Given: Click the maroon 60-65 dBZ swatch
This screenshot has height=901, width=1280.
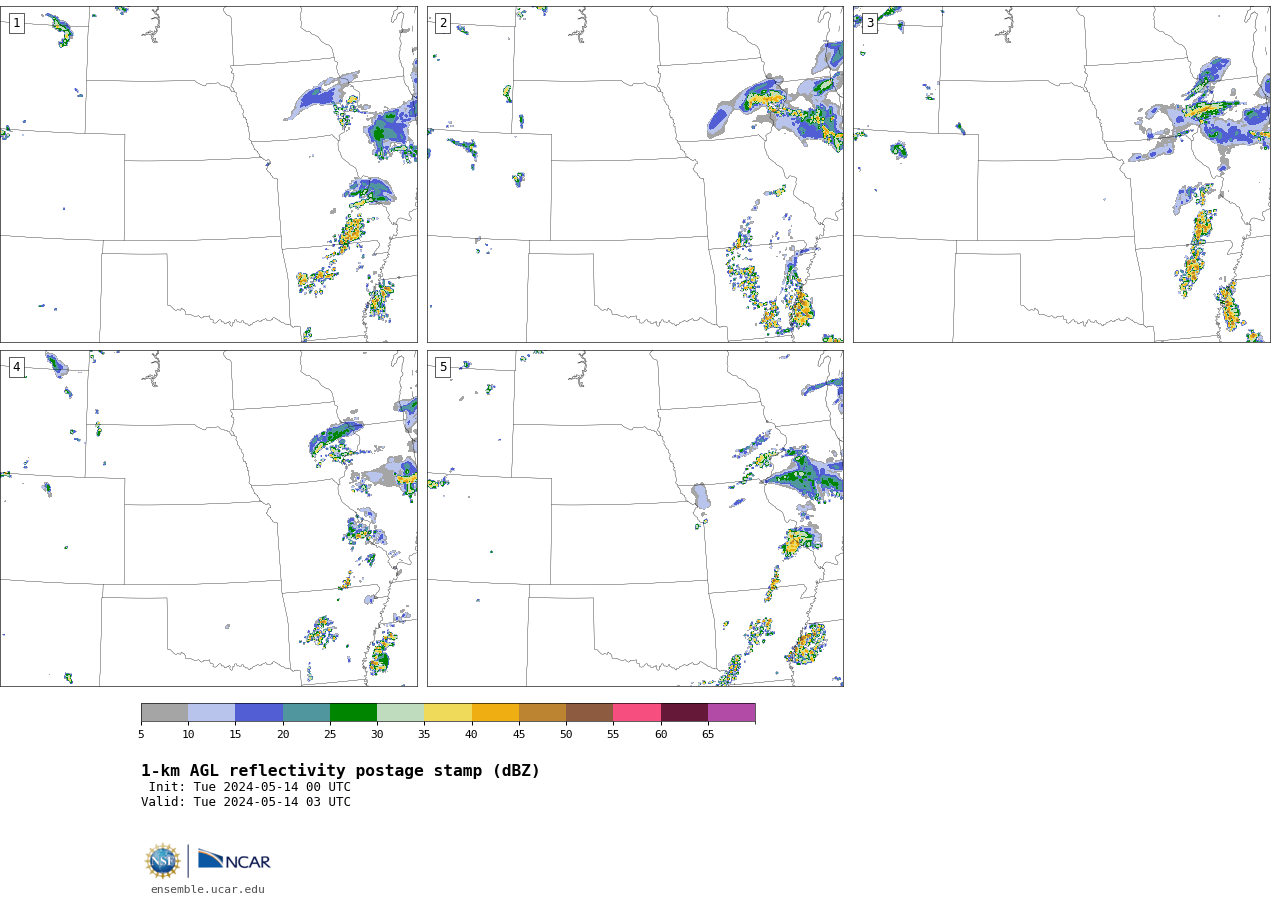Looking at the screenshot, I should click(684, 712).
